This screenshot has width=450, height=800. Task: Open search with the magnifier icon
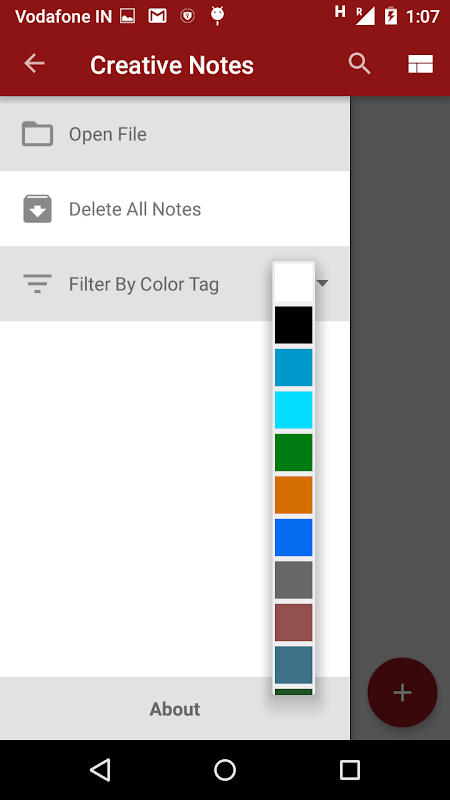359,64
